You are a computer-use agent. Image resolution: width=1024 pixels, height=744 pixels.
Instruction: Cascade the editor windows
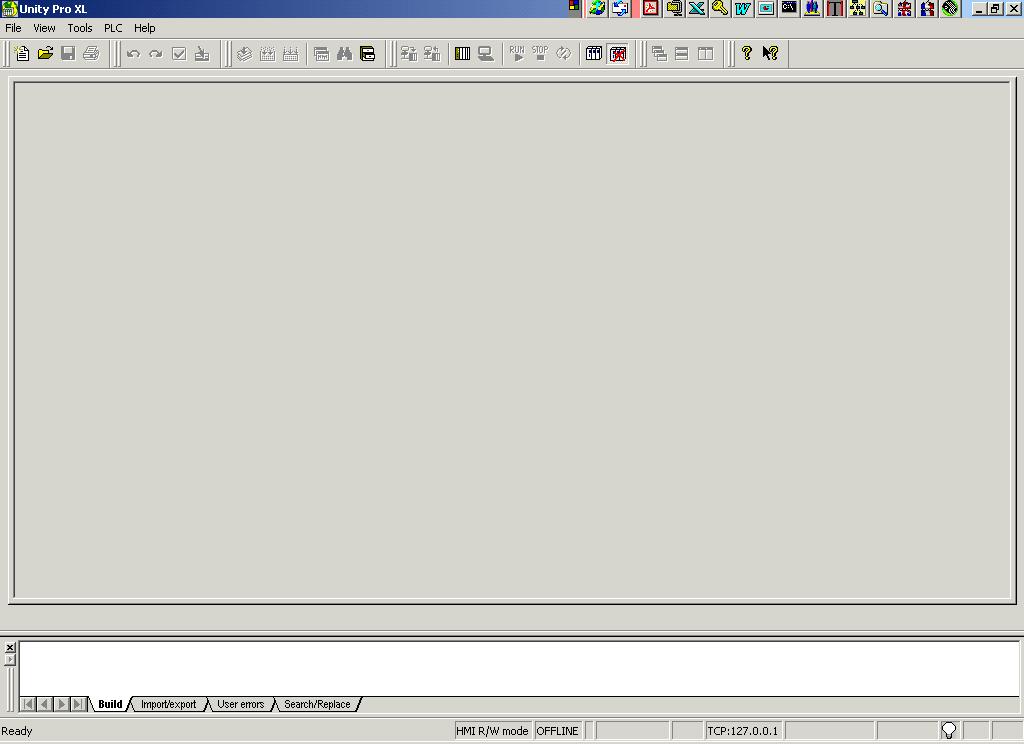tap(659, 53)
